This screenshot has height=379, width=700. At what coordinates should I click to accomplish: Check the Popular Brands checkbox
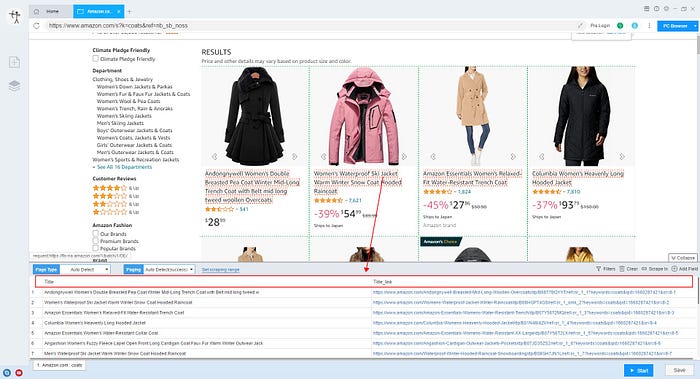96,248
